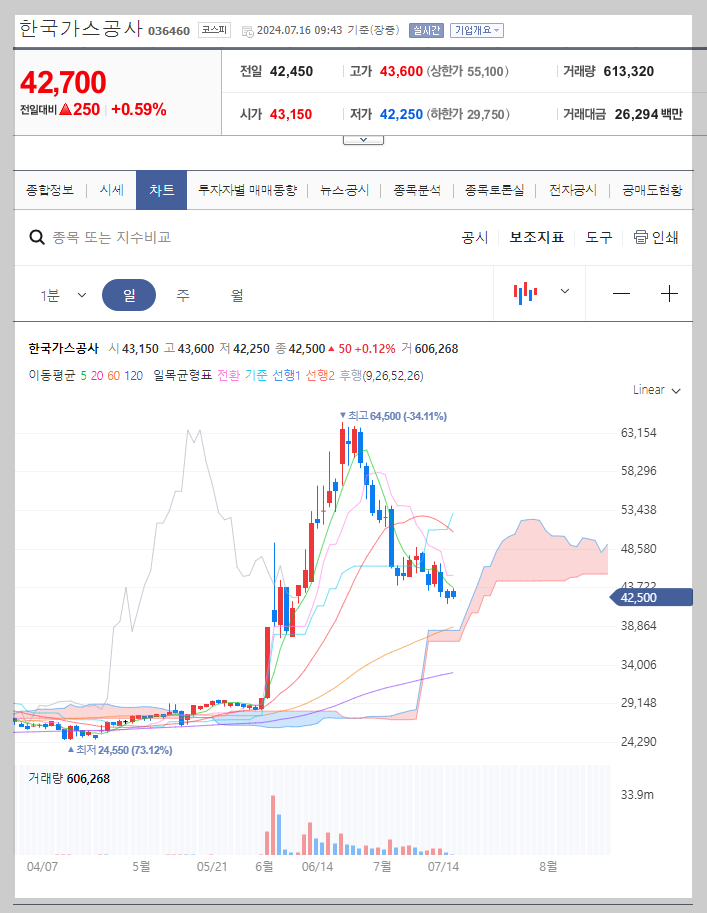Click the 전환 Ichimoku line label
707x913 pixels.
[x=228, y=376]
